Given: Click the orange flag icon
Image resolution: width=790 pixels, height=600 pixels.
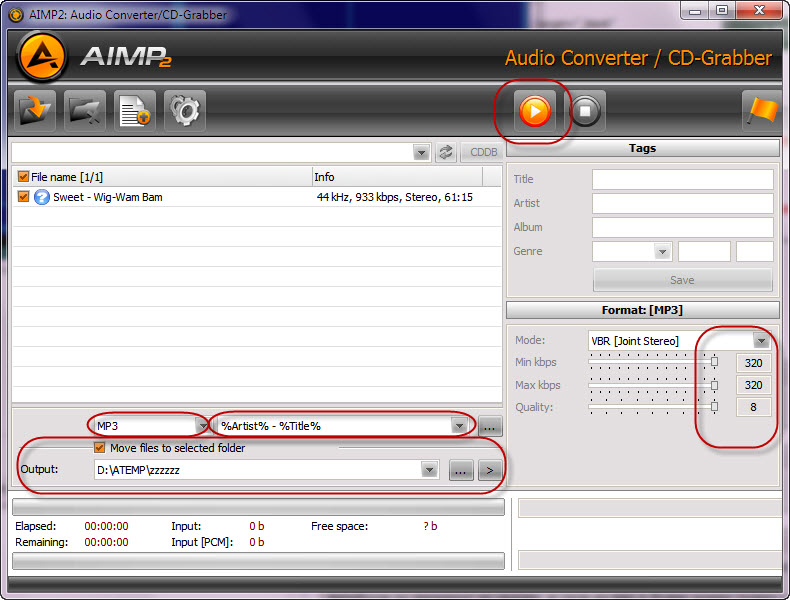Looking at the screenshot, I should coord(762,111).
